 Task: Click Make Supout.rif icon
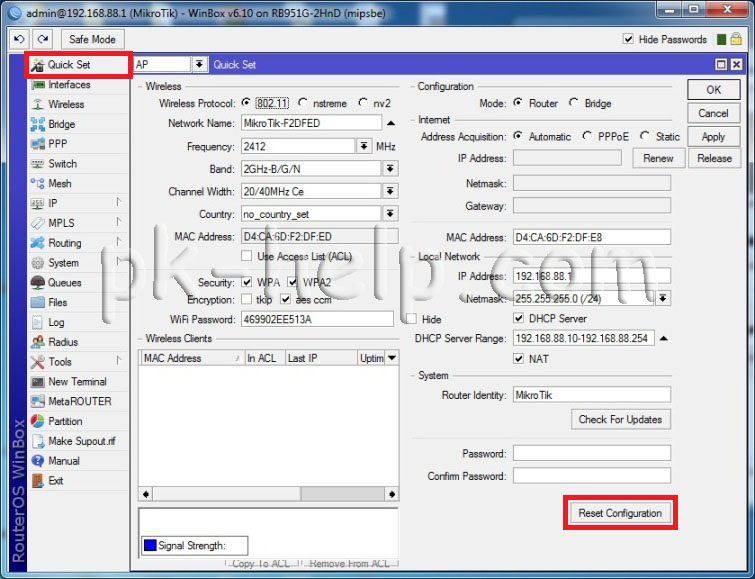[x=38, y=441]
